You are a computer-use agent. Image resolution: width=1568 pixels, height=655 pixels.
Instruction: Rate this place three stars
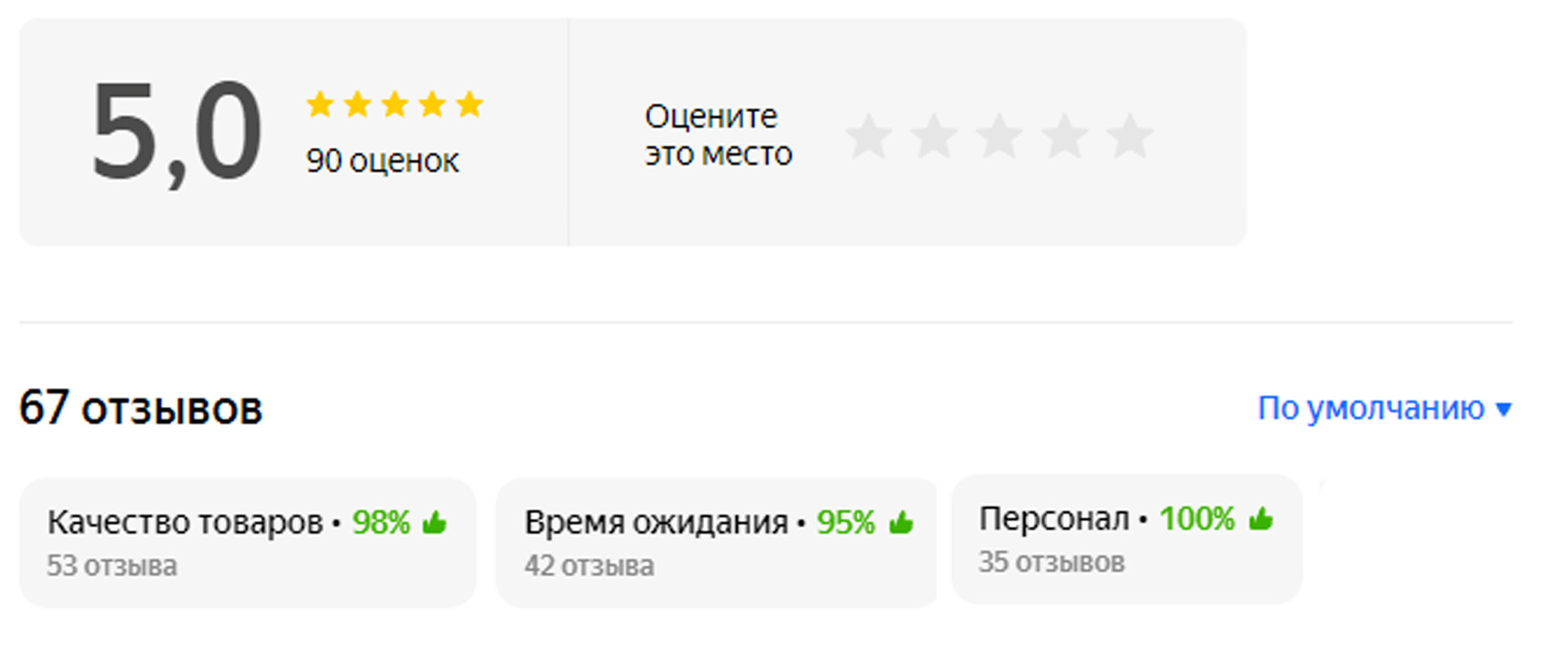[x=999, y=137]
